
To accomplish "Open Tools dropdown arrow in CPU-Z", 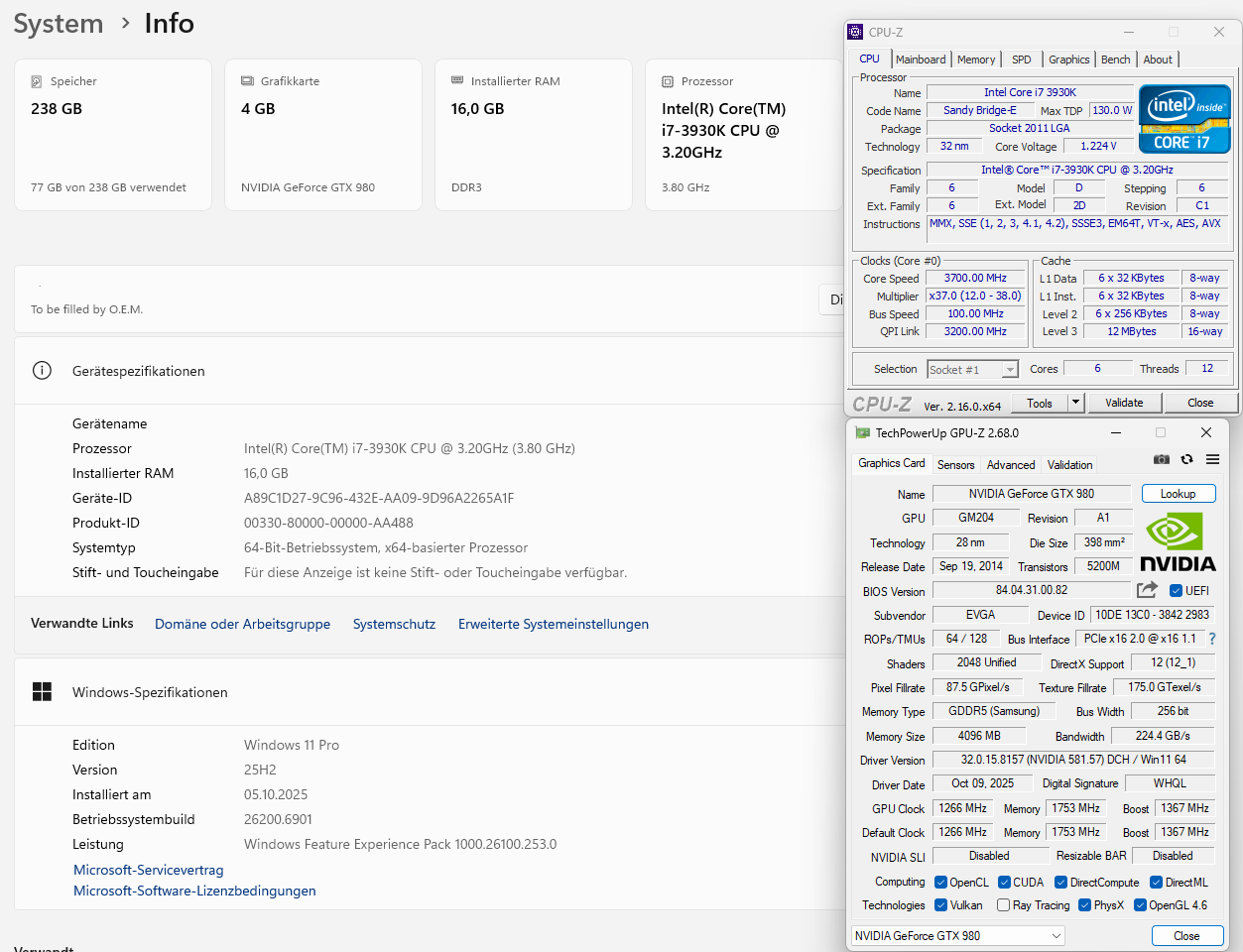I will 1076,403.
